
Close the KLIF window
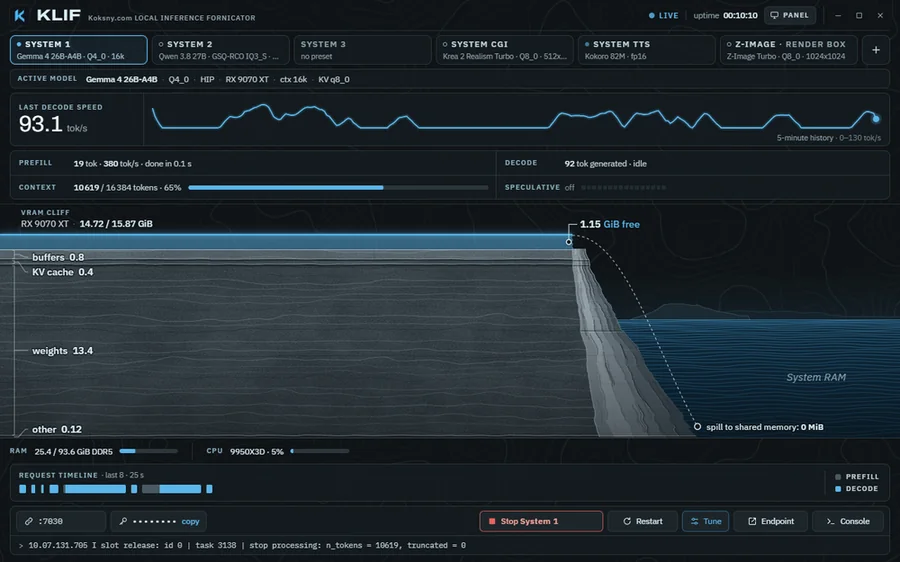point(880,15)
